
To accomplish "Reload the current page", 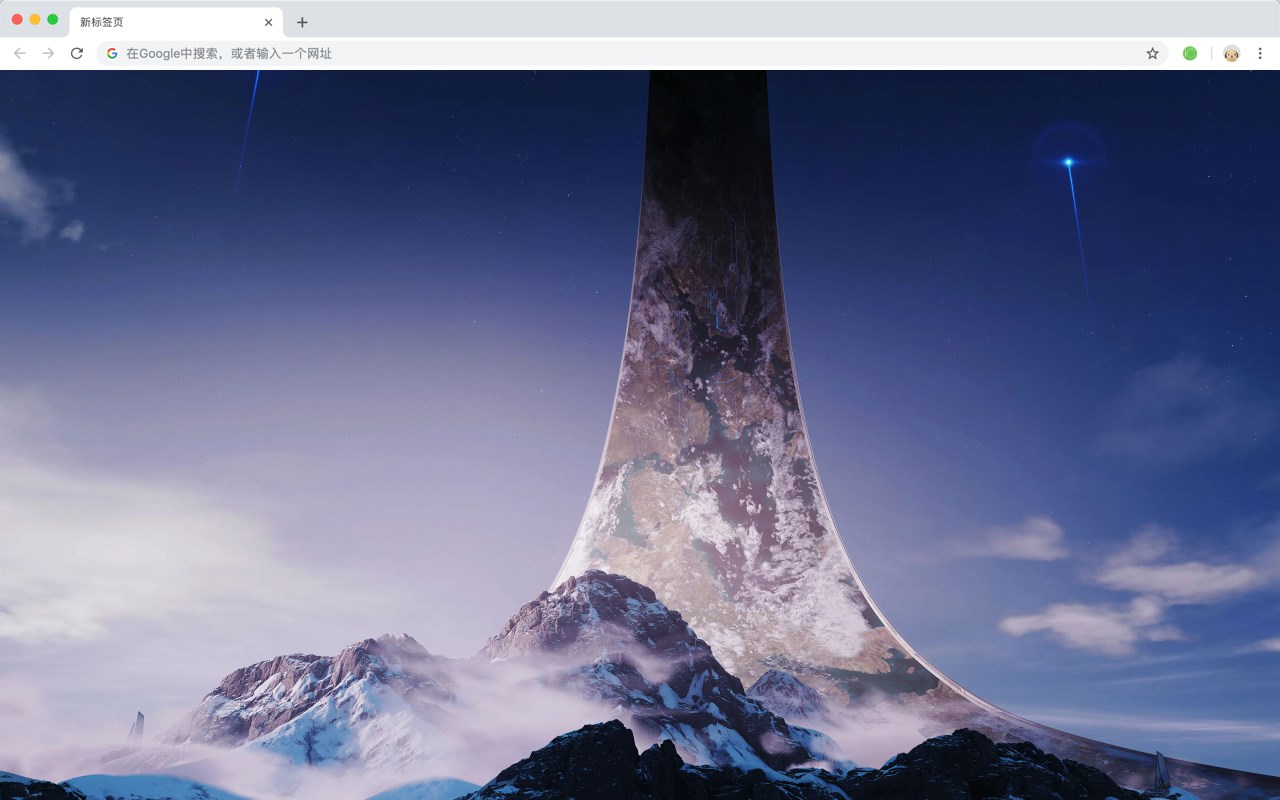I will 77,53.
